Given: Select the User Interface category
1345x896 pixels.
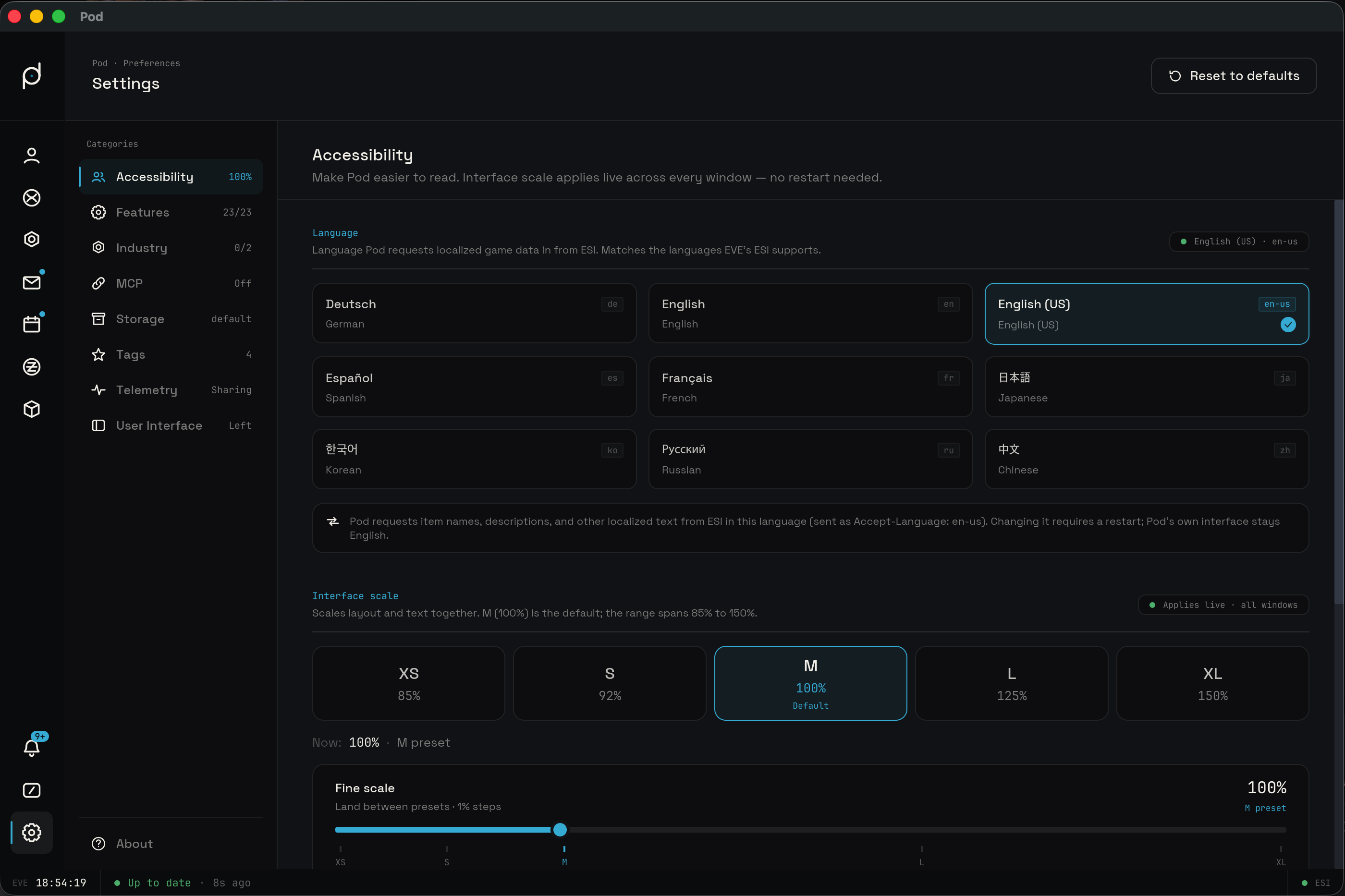Looking at the screenshot, I should (171, 426).
